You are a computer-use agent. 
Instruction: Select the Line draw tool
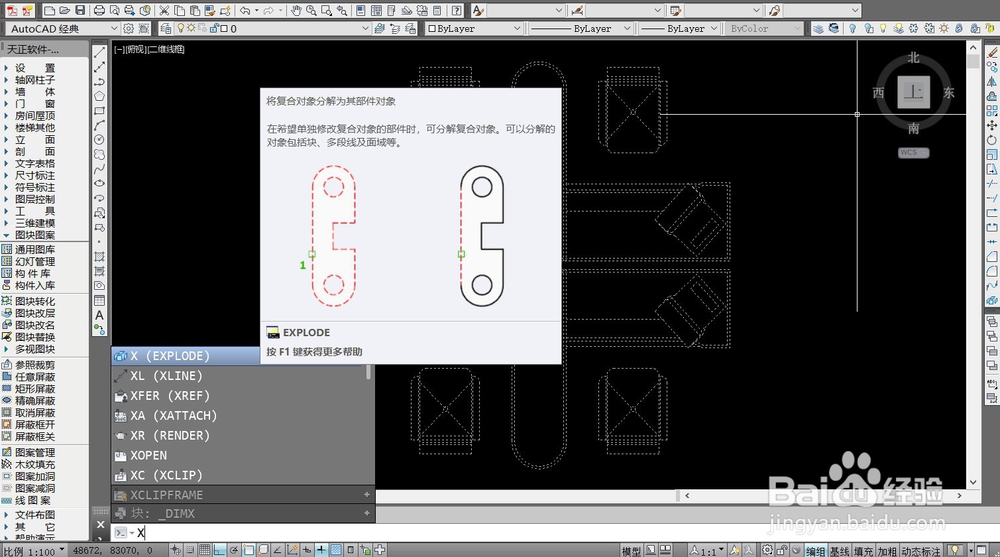99,53
